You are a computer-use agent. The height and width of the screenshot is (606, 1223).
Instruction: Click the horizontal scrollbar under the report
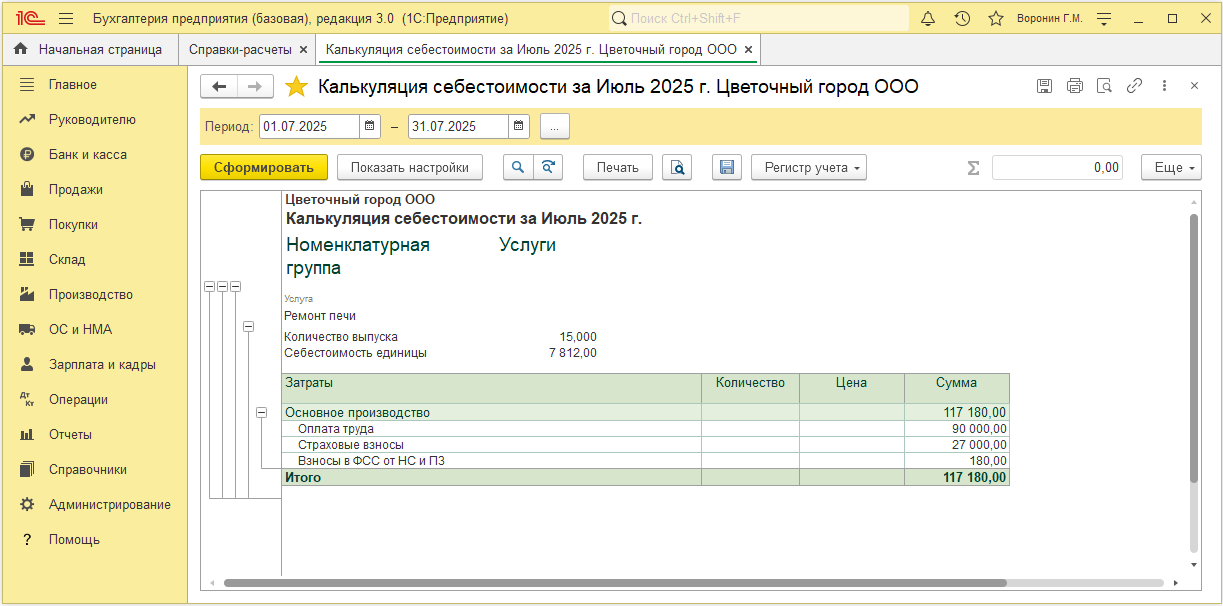pyautogui.click(x=615, y=582)
